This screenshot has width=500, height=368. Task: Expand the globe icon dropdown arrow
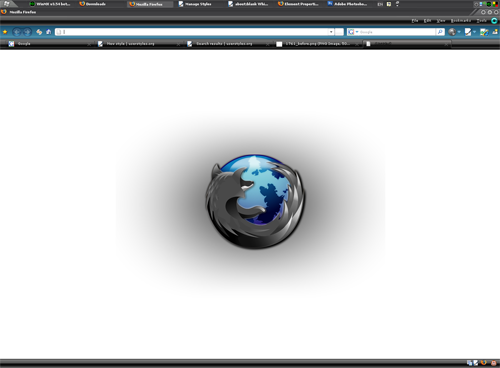click(459, 32)
